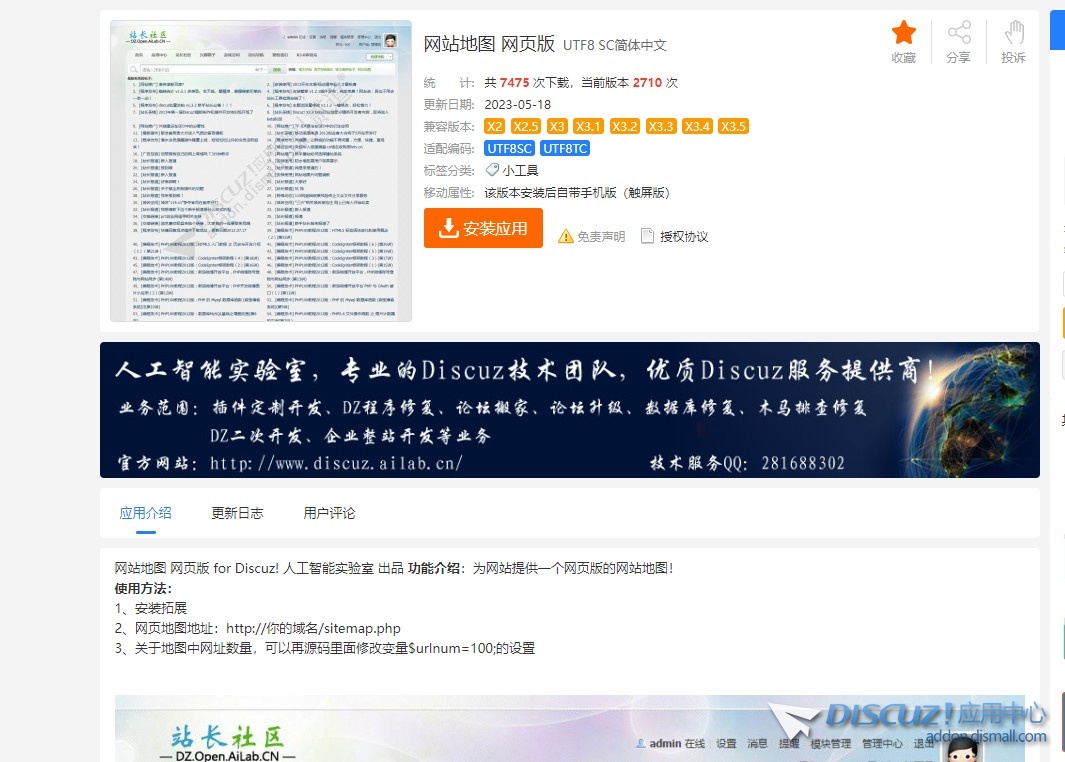
Task: Click the UTF8TC encoding badge
Action: pos(566,148)
